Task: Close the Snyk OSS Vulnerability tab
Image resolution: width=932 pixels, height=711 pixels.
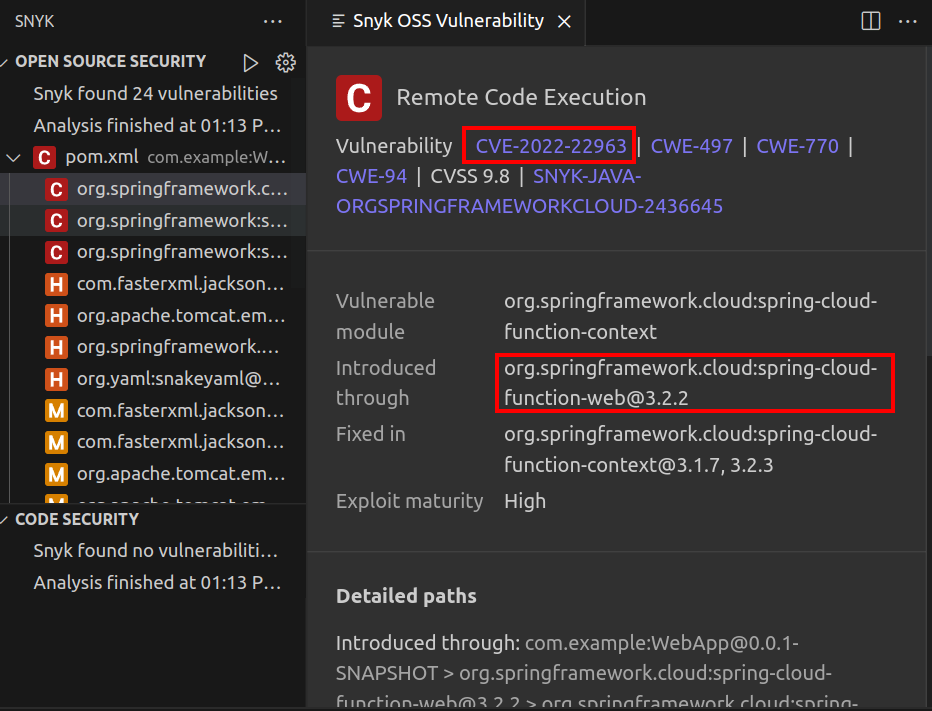Action: [x=565, y=21]
